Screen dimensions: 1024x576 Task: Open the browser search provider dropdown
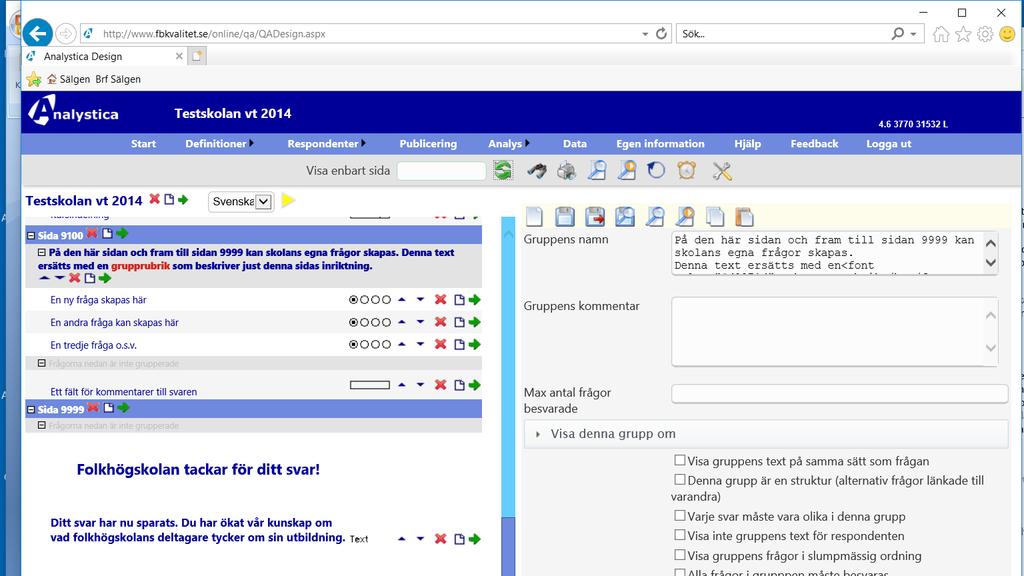(913, 34)
